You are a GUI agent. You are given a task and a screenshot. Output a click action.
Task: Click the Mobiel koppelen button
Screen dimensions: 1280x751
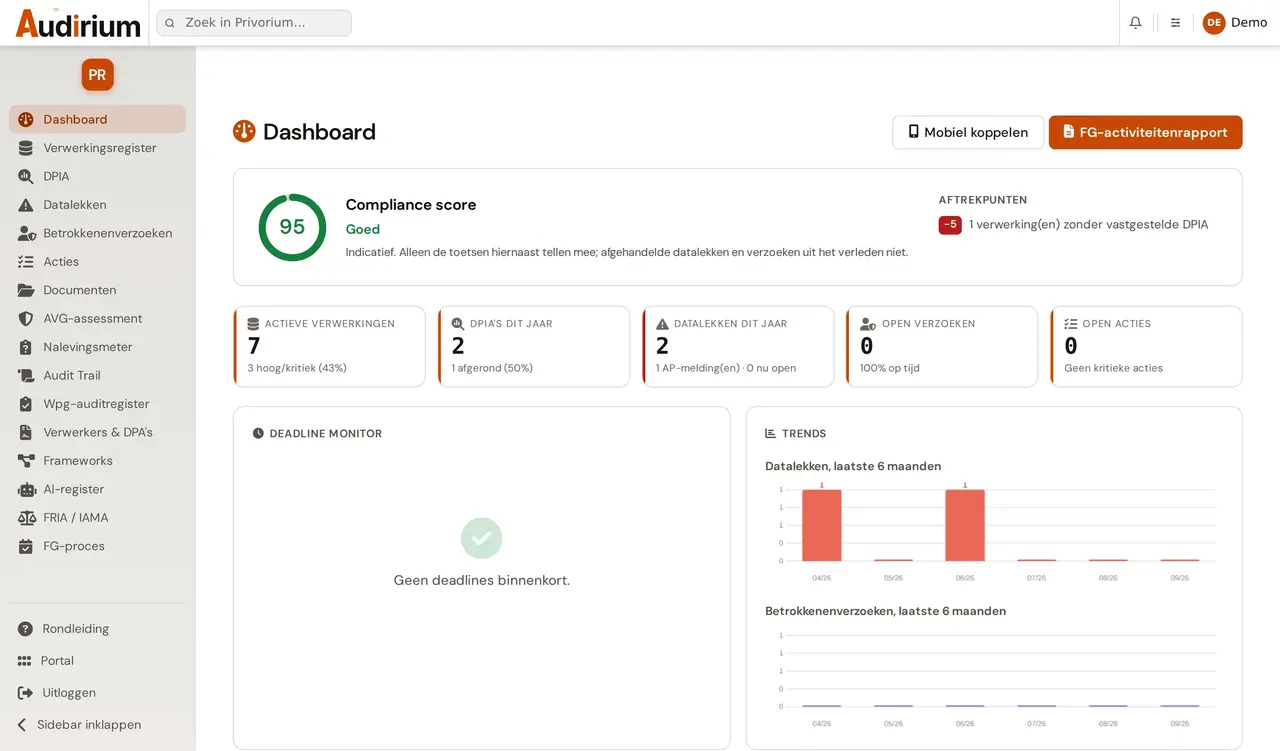(x=968, y=132)
